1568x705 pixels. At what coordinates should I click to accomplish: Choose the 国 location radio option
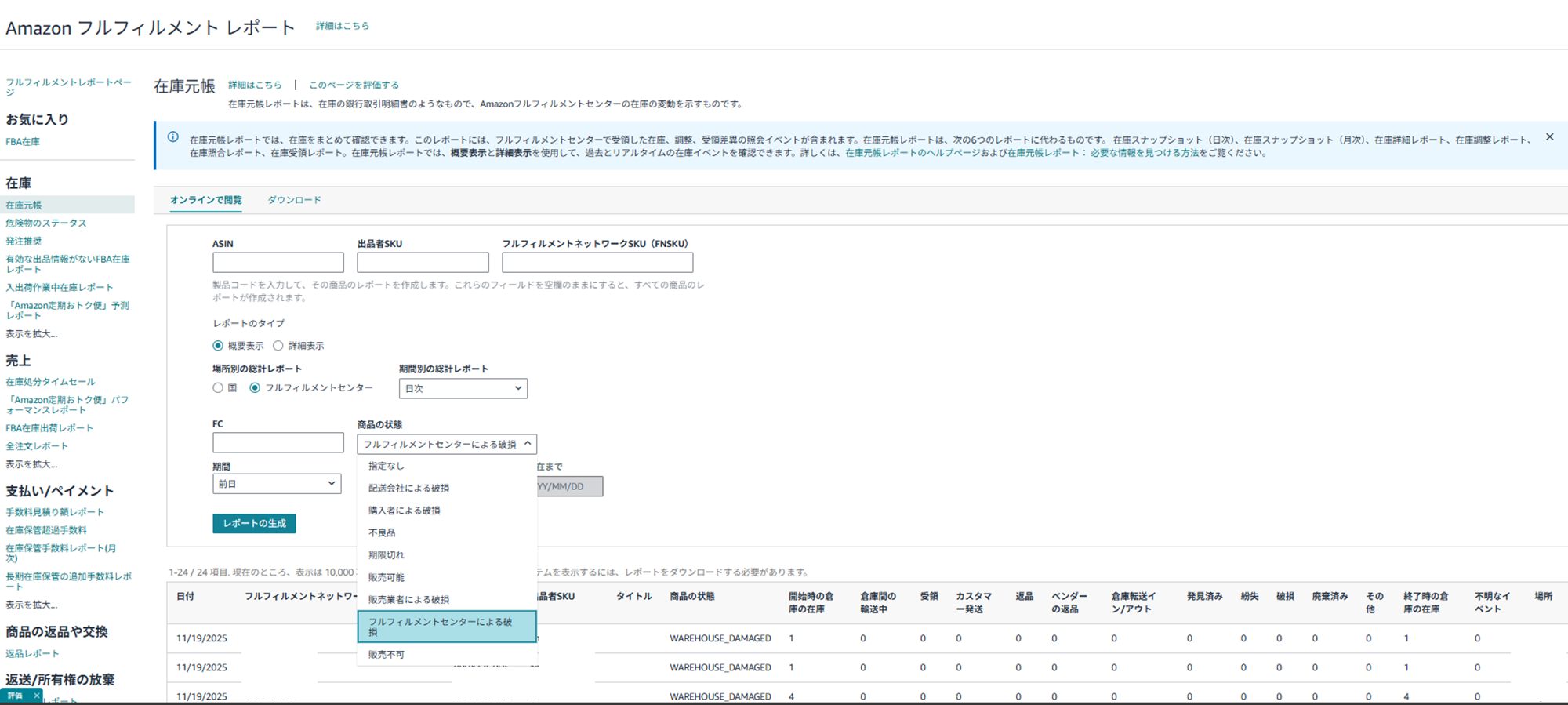(218, 388)
